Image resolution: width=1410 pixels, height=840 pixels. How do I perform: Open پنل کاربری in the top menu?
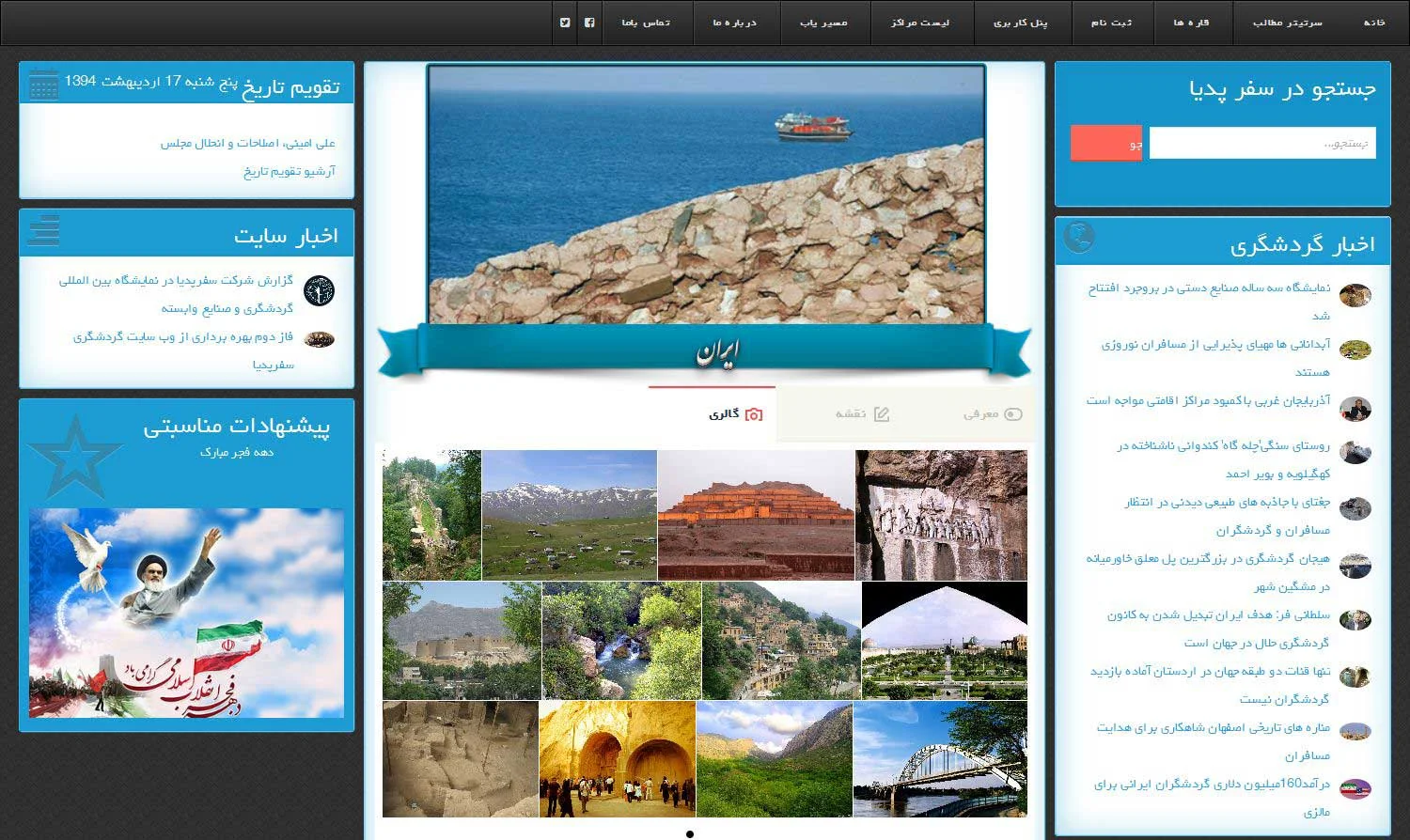tap(1020, 23)
